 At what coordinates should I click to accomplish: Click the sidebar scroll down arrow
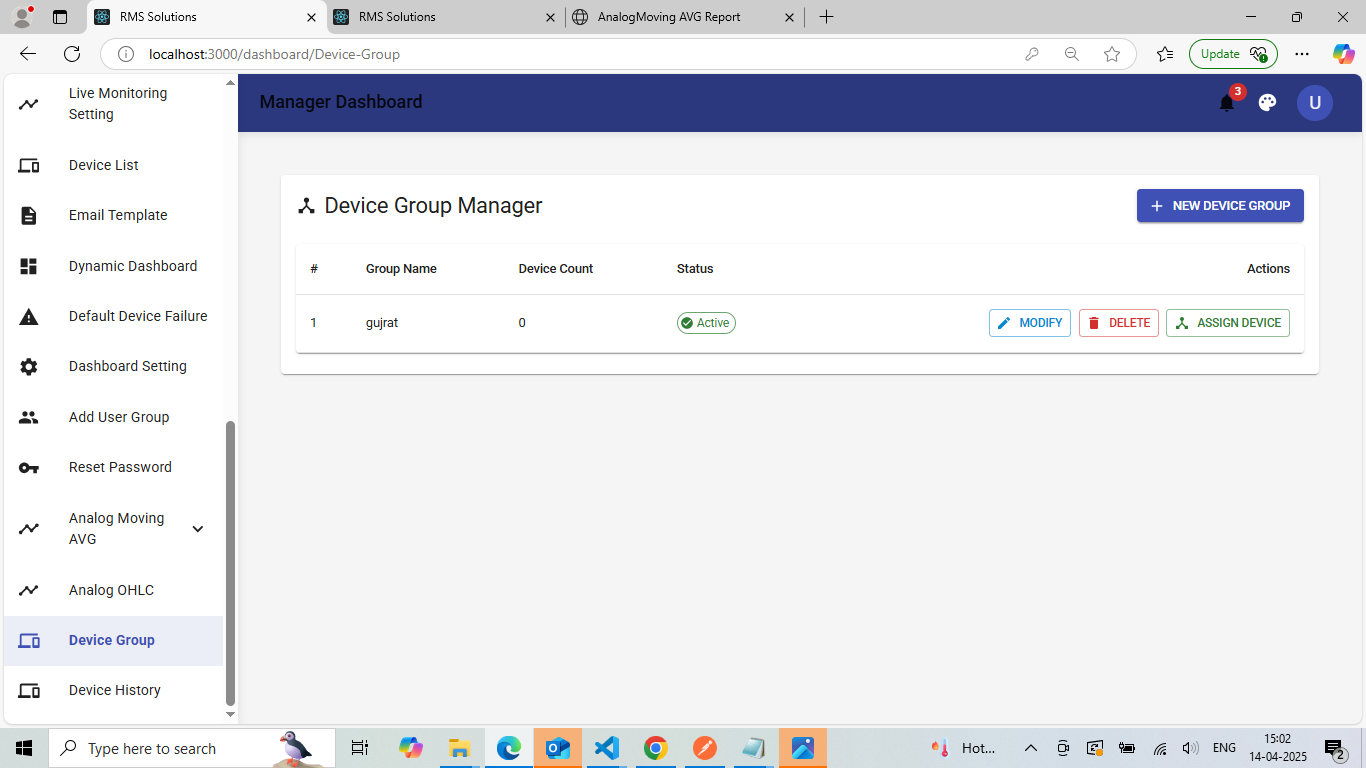point(230,714)
